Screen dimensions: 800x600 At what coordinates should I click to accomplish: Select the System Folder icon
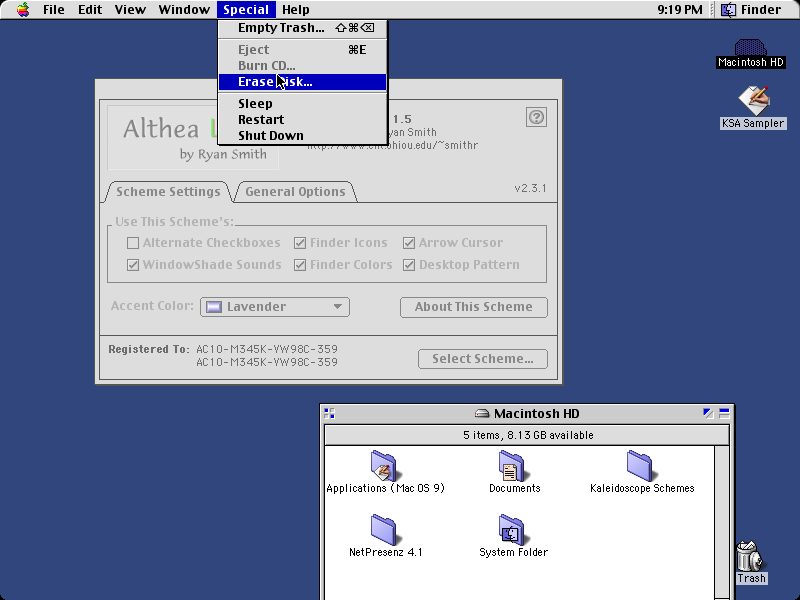[x=513, y=536]
